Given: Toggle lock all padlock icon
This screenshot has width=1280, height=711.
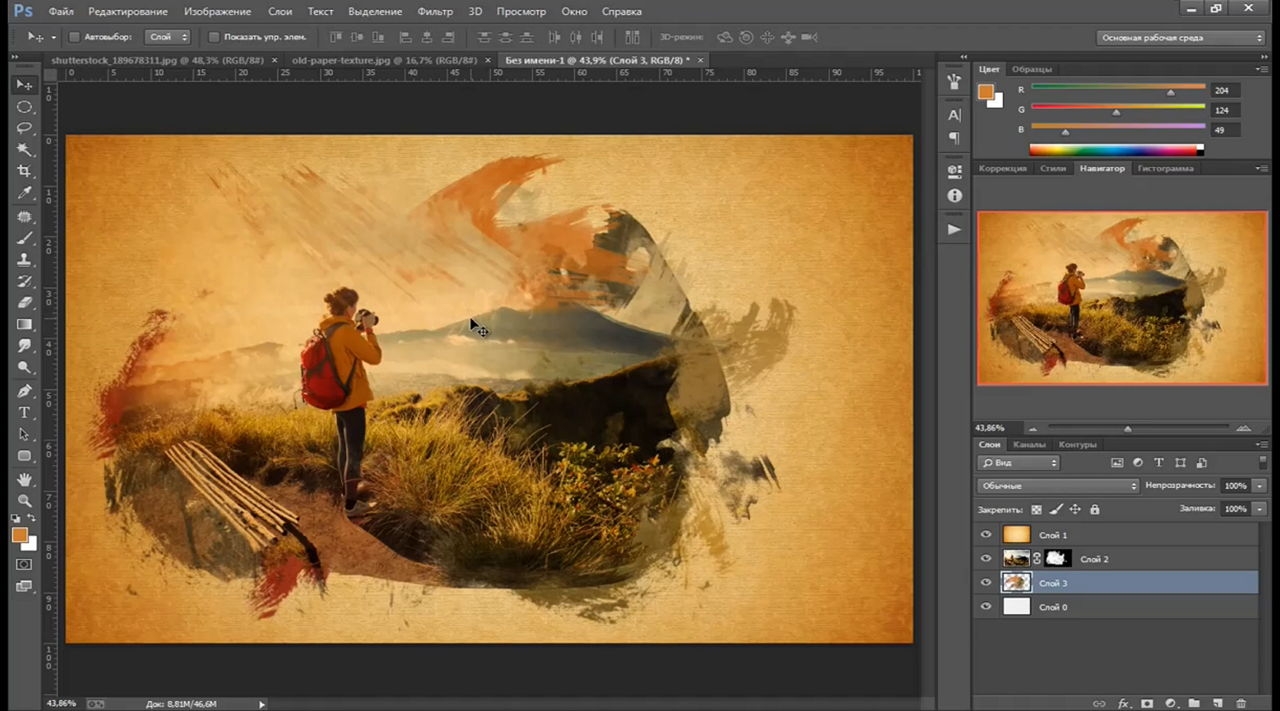Looking at the screenshot, I should pos(1094,510).
